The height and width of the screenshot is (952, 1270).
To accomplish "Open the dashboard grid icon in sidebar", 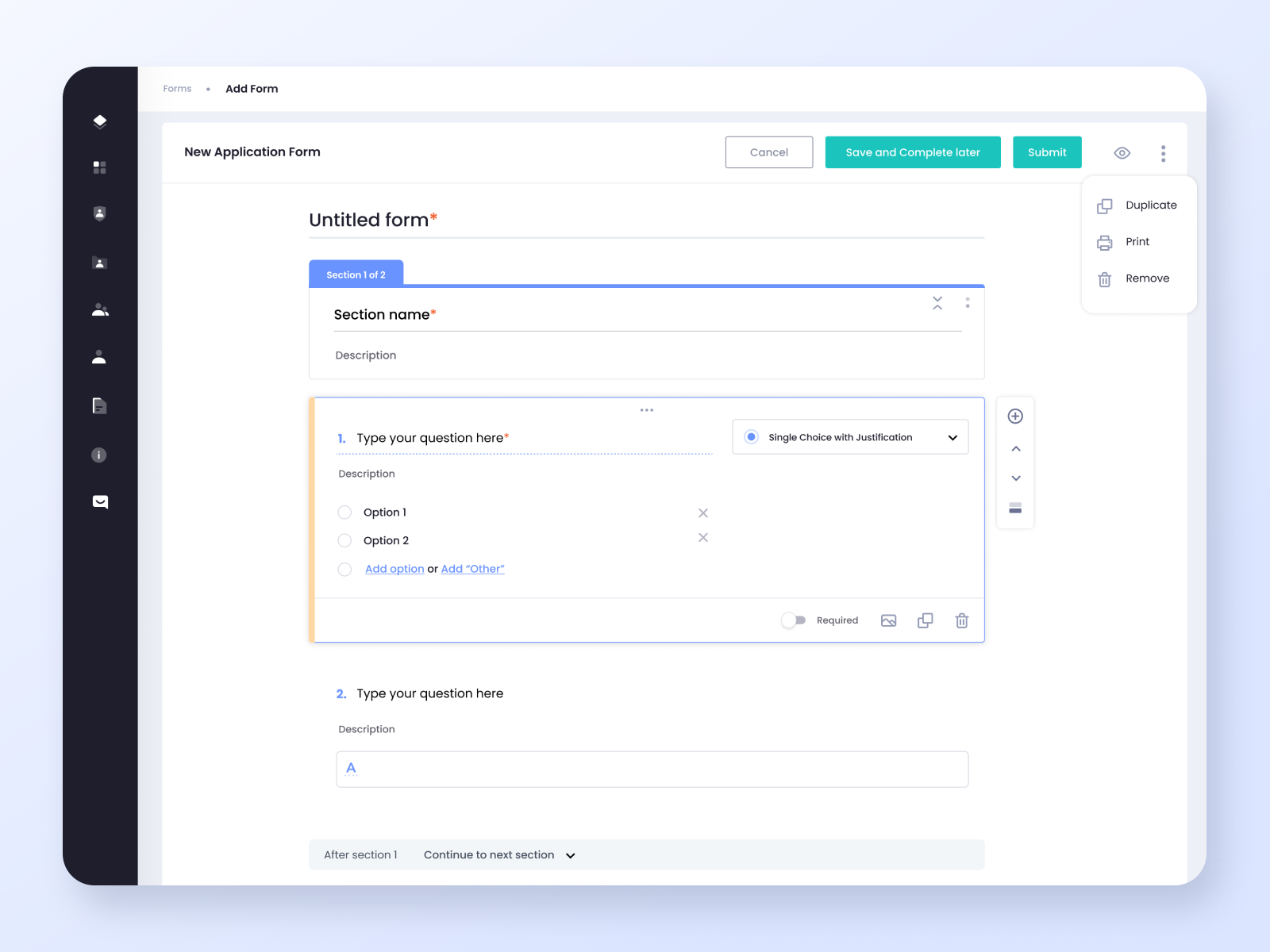I will (99, 167).
